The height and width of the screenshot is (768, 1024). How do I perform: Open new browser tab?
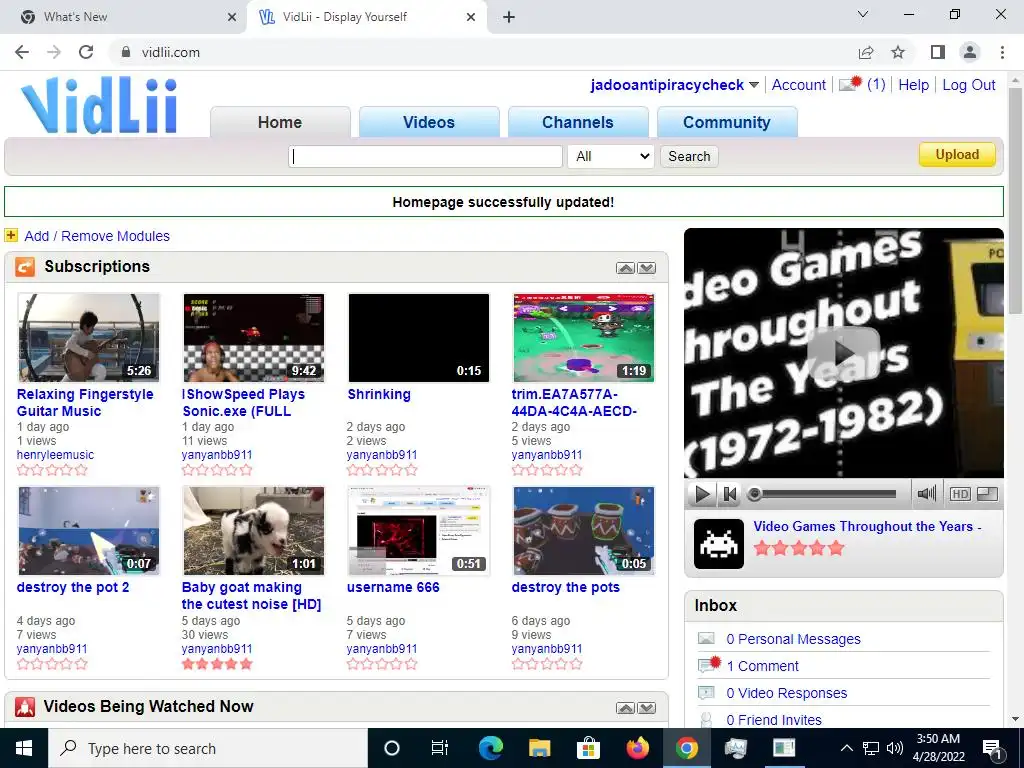pos(509,17)
